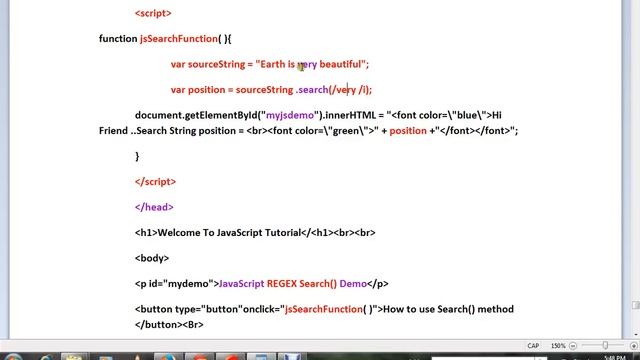Click 'Welcome To JavaScript Tutorial' heading text

[x=229, y=233]
